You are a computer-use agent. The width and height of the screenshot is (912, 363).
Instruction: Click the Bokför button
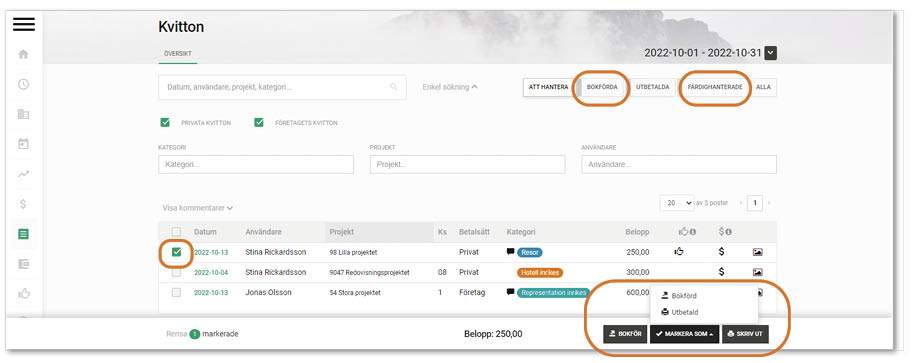[x=625, y=334]
